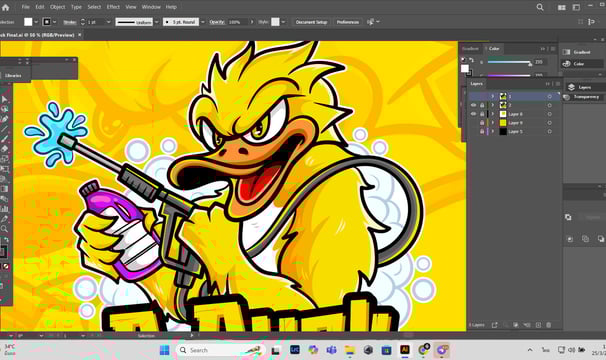The image size is (606, 360).
Task: Open the graphic Style dropdown arrow
Action: tap(283, 22)
